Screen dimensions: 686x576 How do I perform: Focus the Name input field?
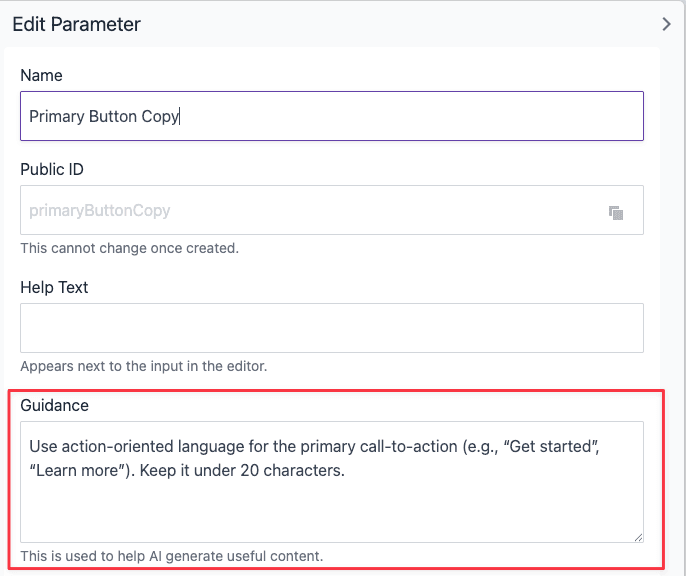click(400, 116)
